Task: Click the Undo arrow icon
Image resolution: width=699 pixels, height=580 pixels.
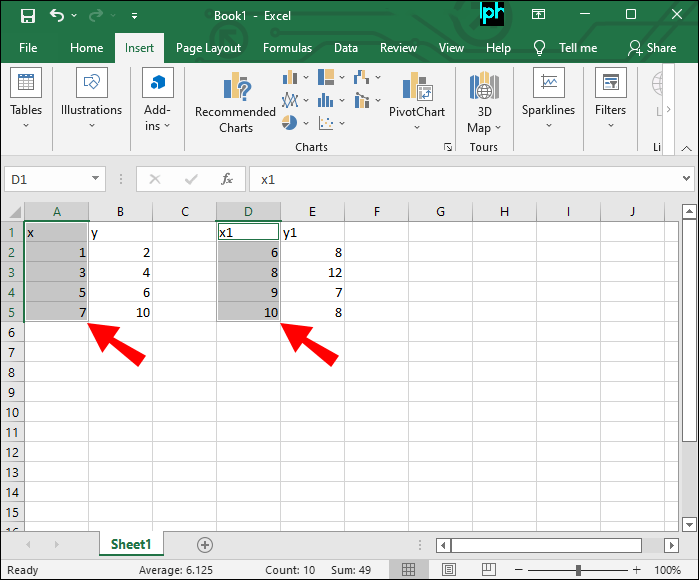Action: point(57,16)
